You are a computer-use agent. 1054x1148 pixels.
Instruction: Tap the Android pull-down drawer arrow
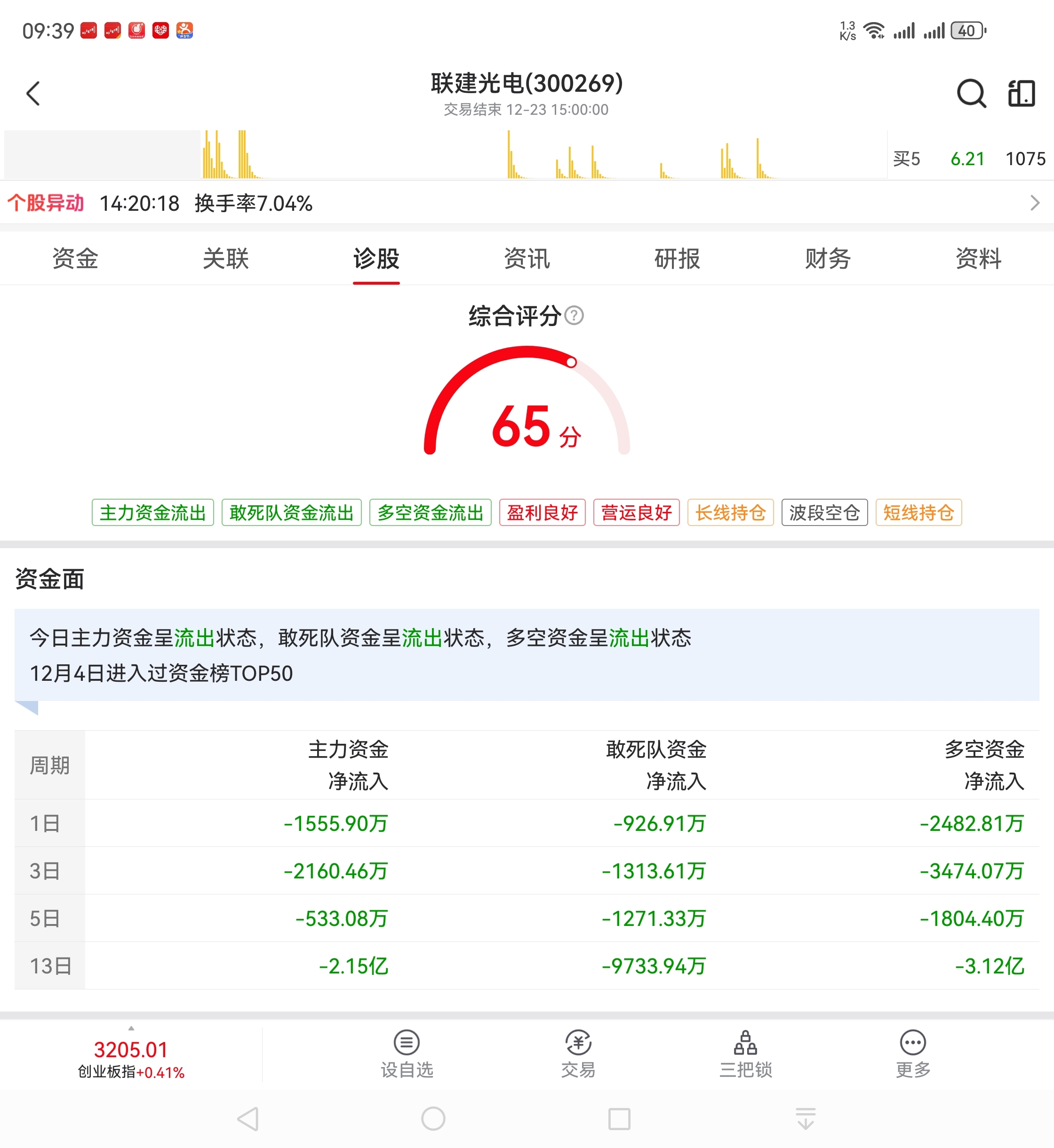[x=805, y=1118]
